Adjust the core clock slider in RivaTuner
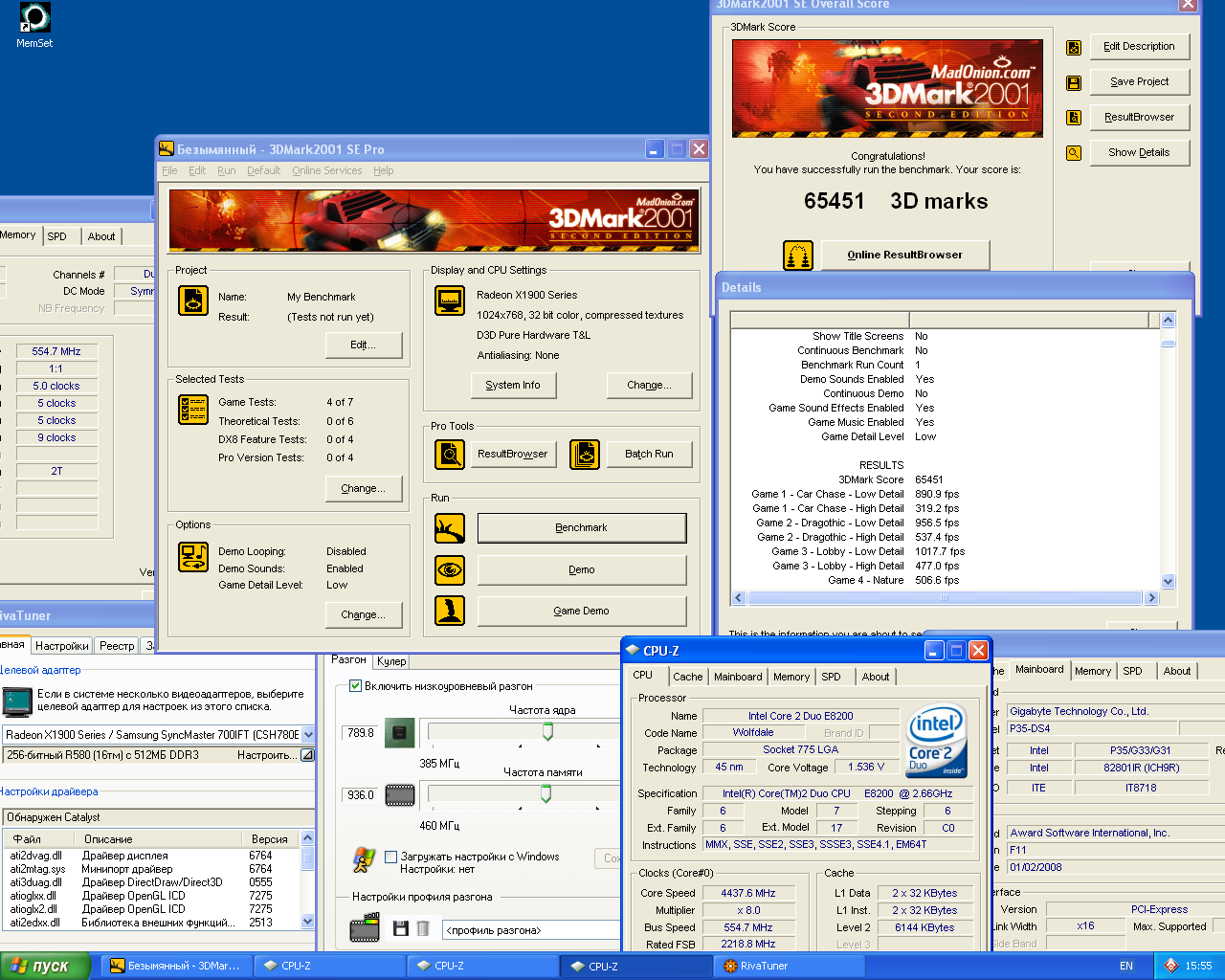The width and height of the screenshot is (1225, 980). click(x=547, y=732)
